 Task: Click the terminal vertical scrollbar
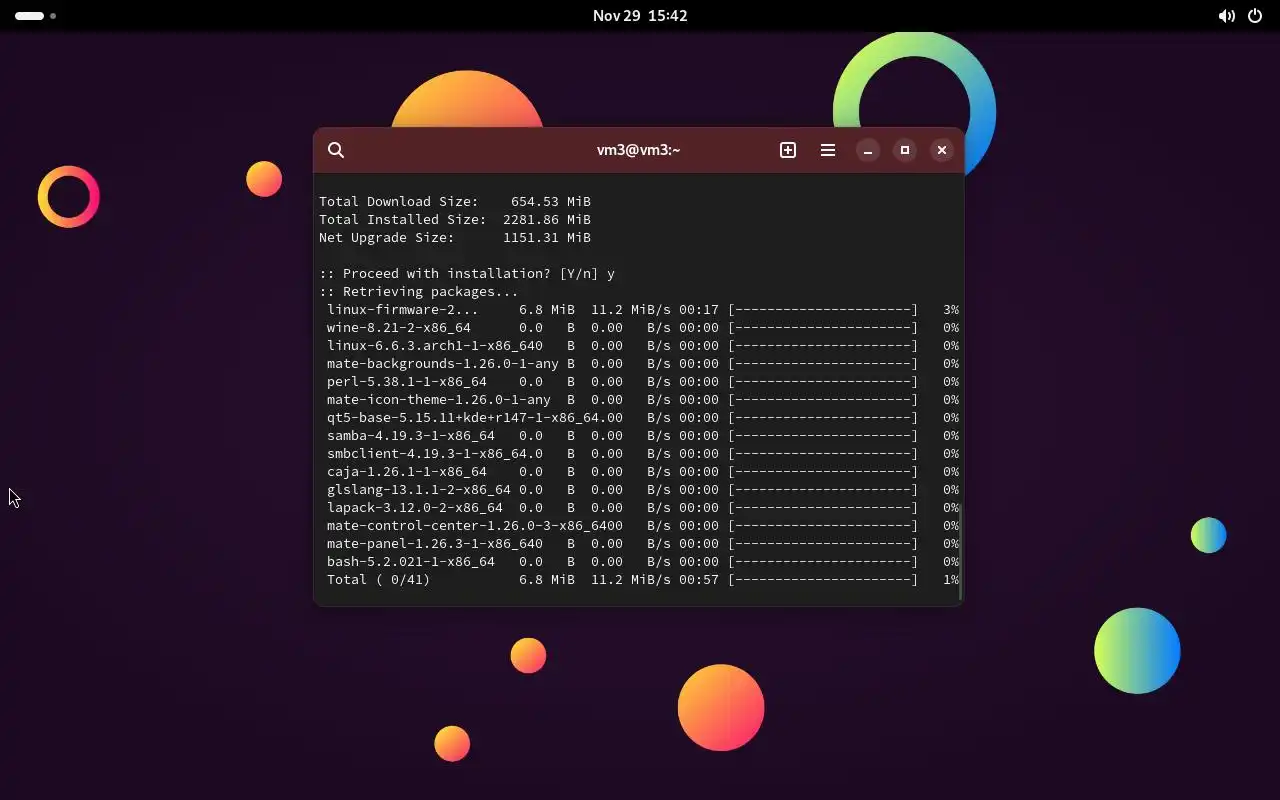point(960,552)
